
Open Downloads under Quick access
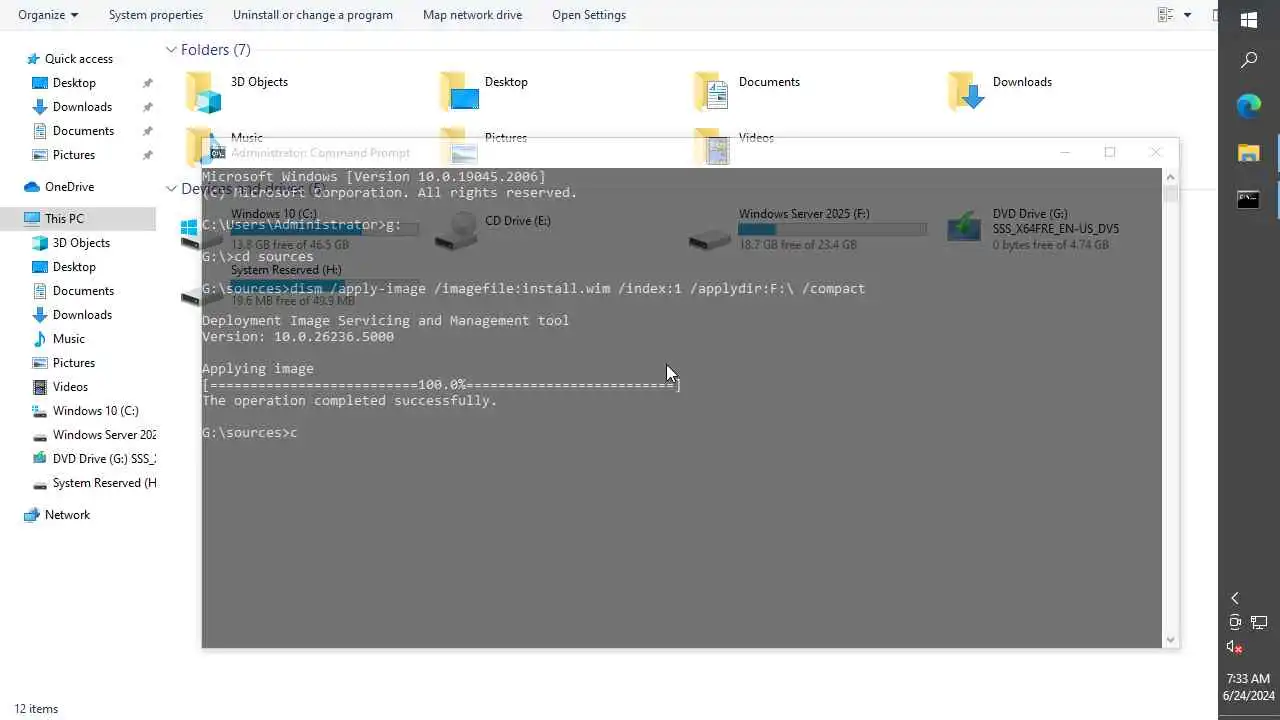(x=82, y=107)
